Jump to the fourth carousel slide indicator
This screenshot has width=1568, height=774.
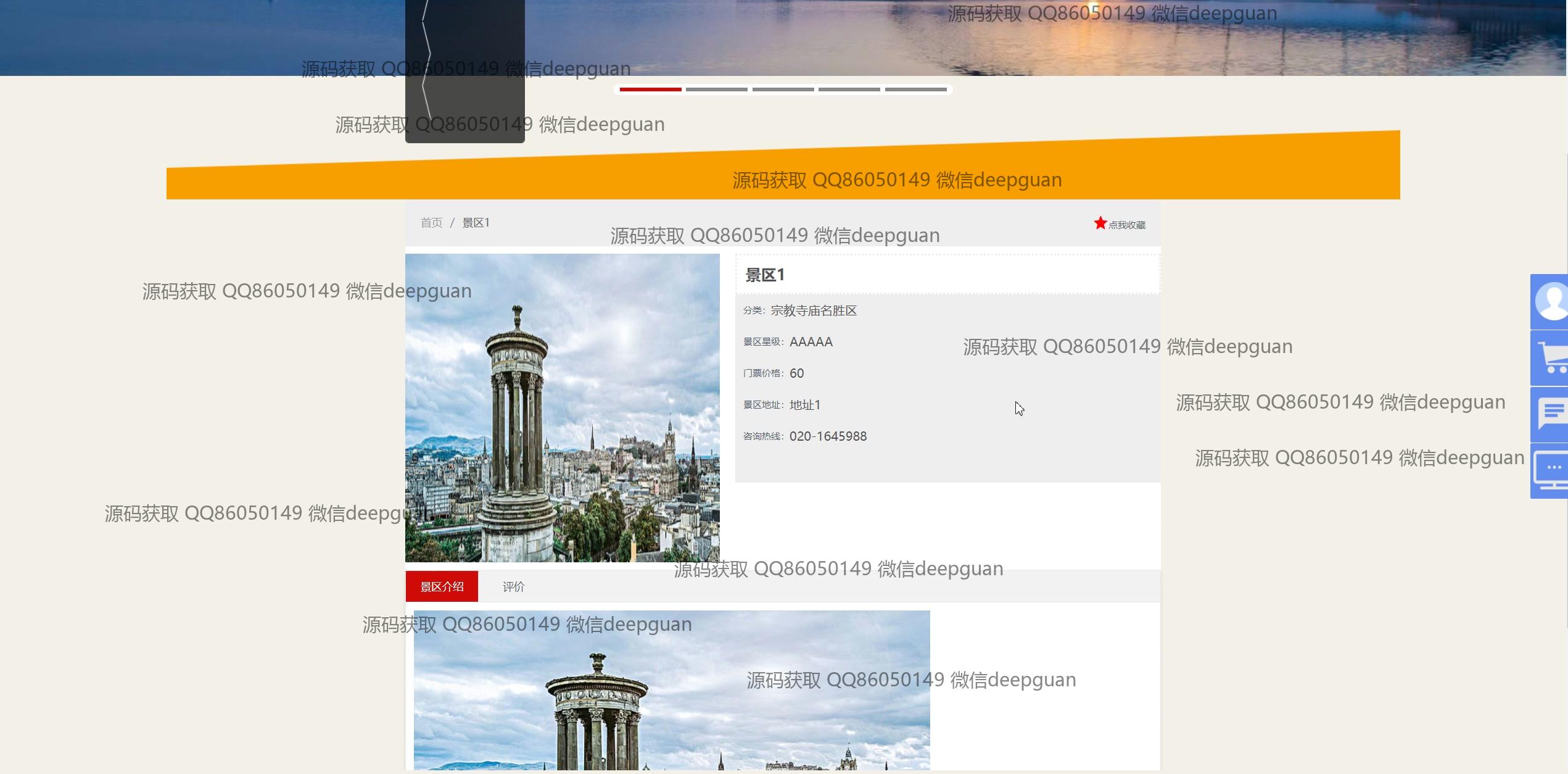tap(849, 89)
